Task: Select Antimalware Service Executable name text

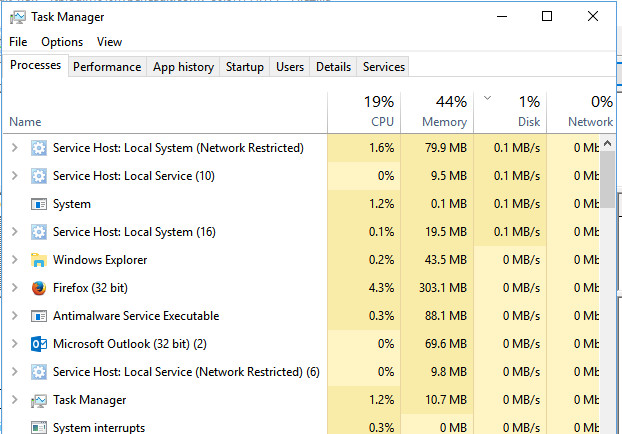Action: click(136, 316)
